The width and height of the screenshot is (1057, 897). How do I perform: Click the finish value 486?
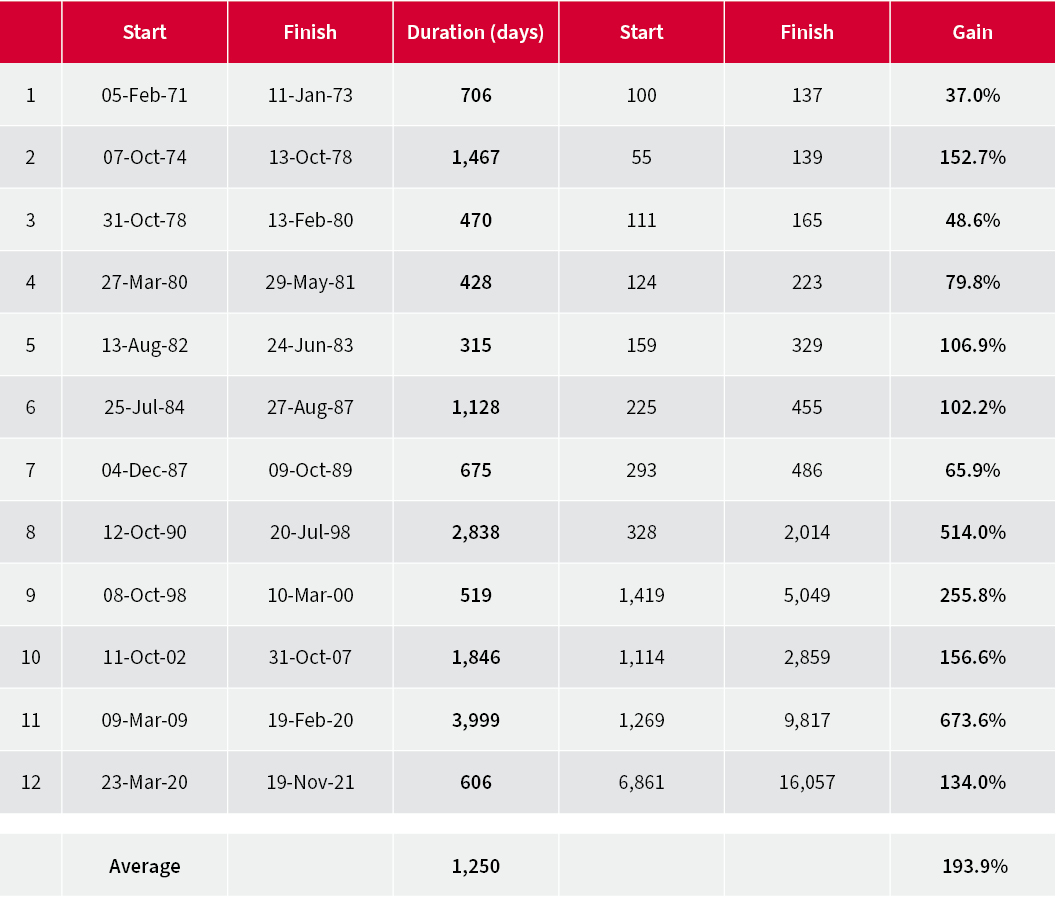pos(806,470)
